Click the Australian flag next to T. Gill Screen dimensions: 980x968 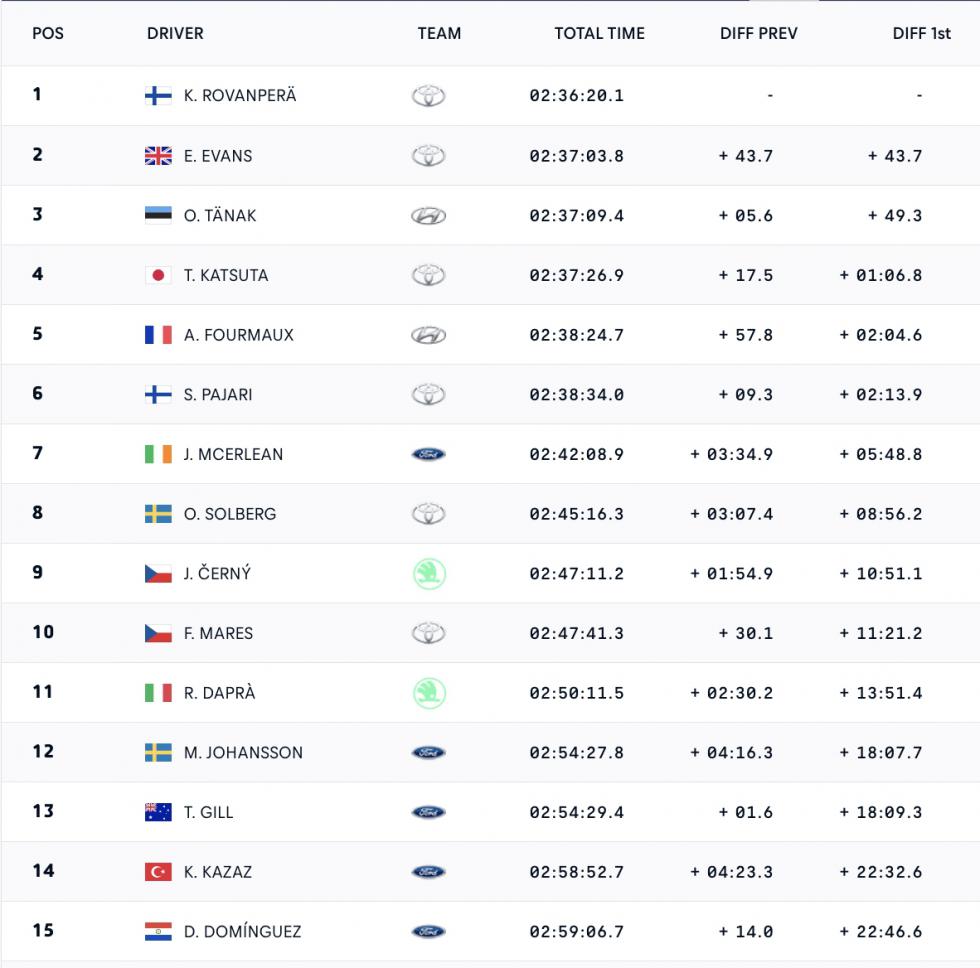point(158,812)
